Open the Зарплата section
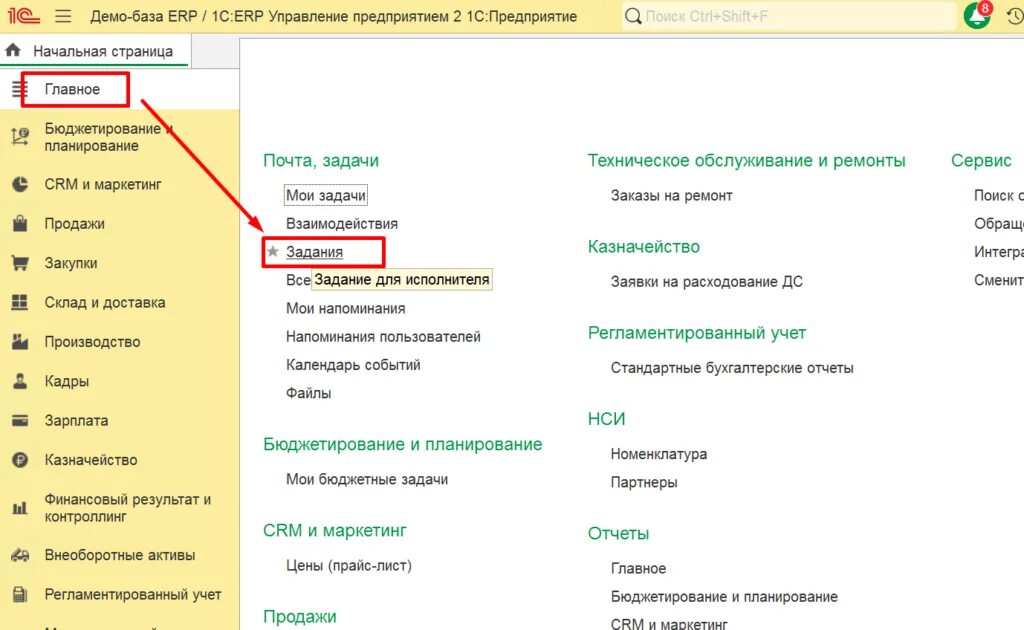Screen dimensions: 1024x630 click(x=76, y=420)
